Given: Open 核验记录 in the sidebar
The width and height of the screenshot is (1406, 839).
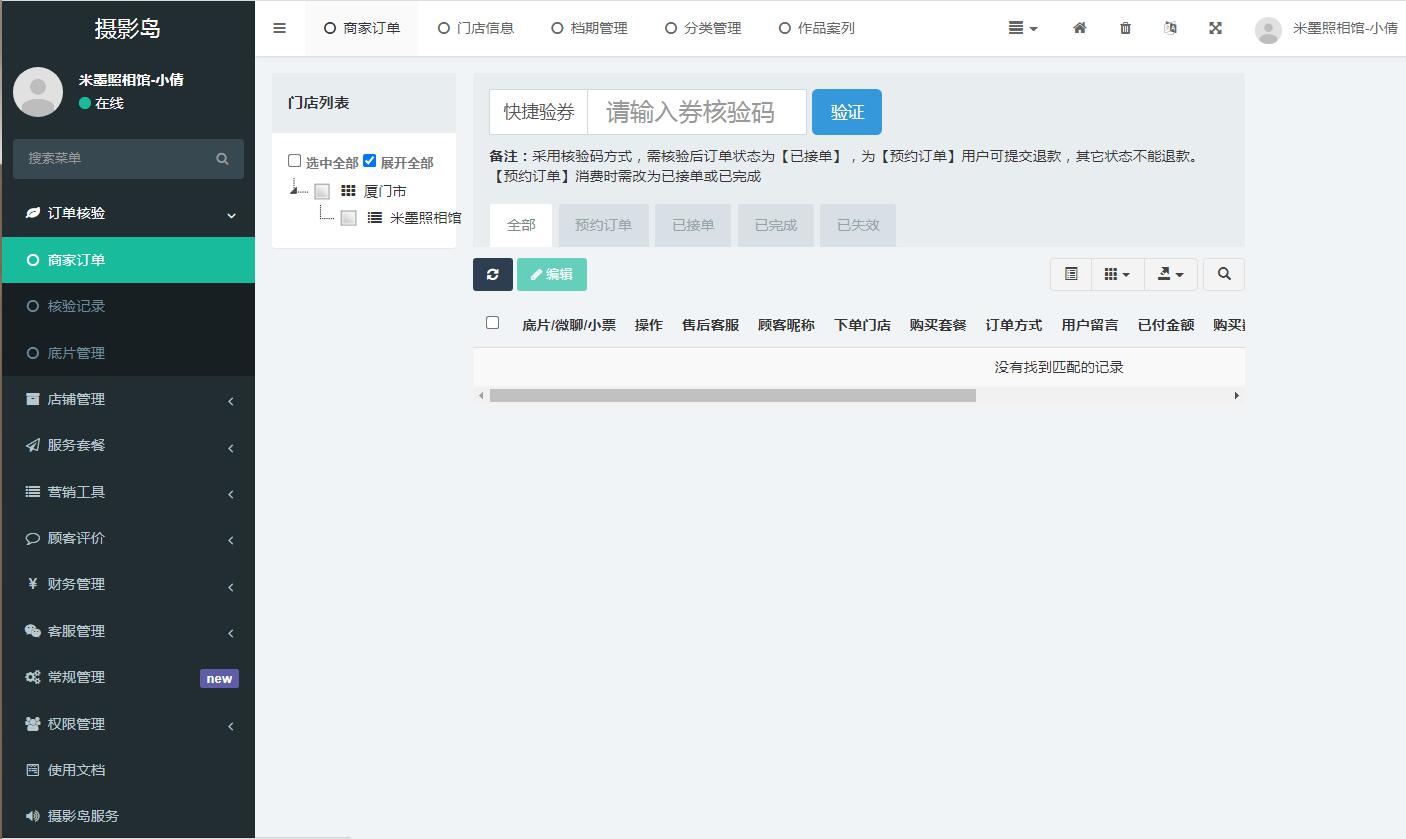Looking at the screenshot, I should (x=76, y=306).
